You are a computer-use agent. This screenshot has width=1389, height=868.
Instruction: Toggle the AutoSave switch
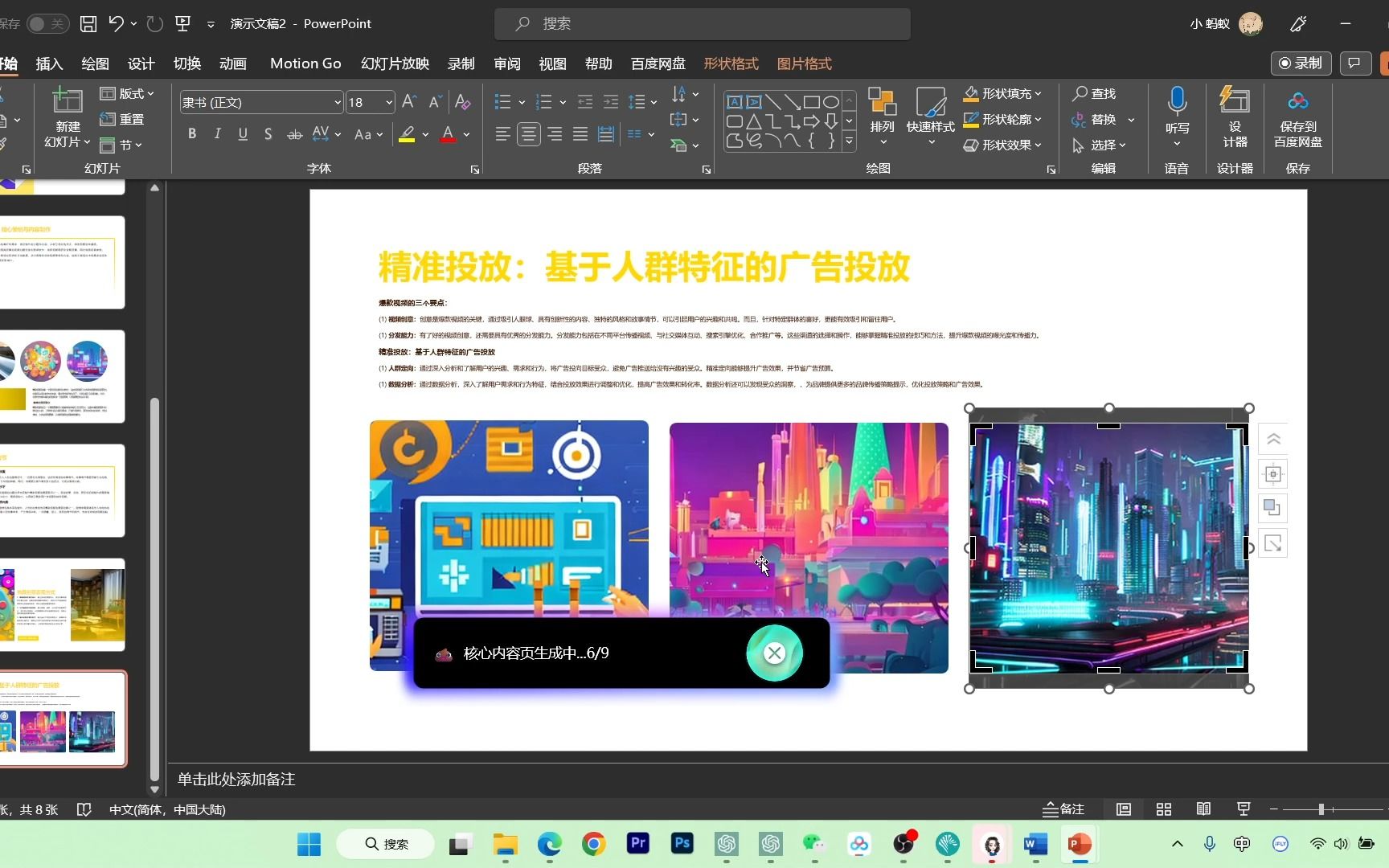tap(47, 24)
